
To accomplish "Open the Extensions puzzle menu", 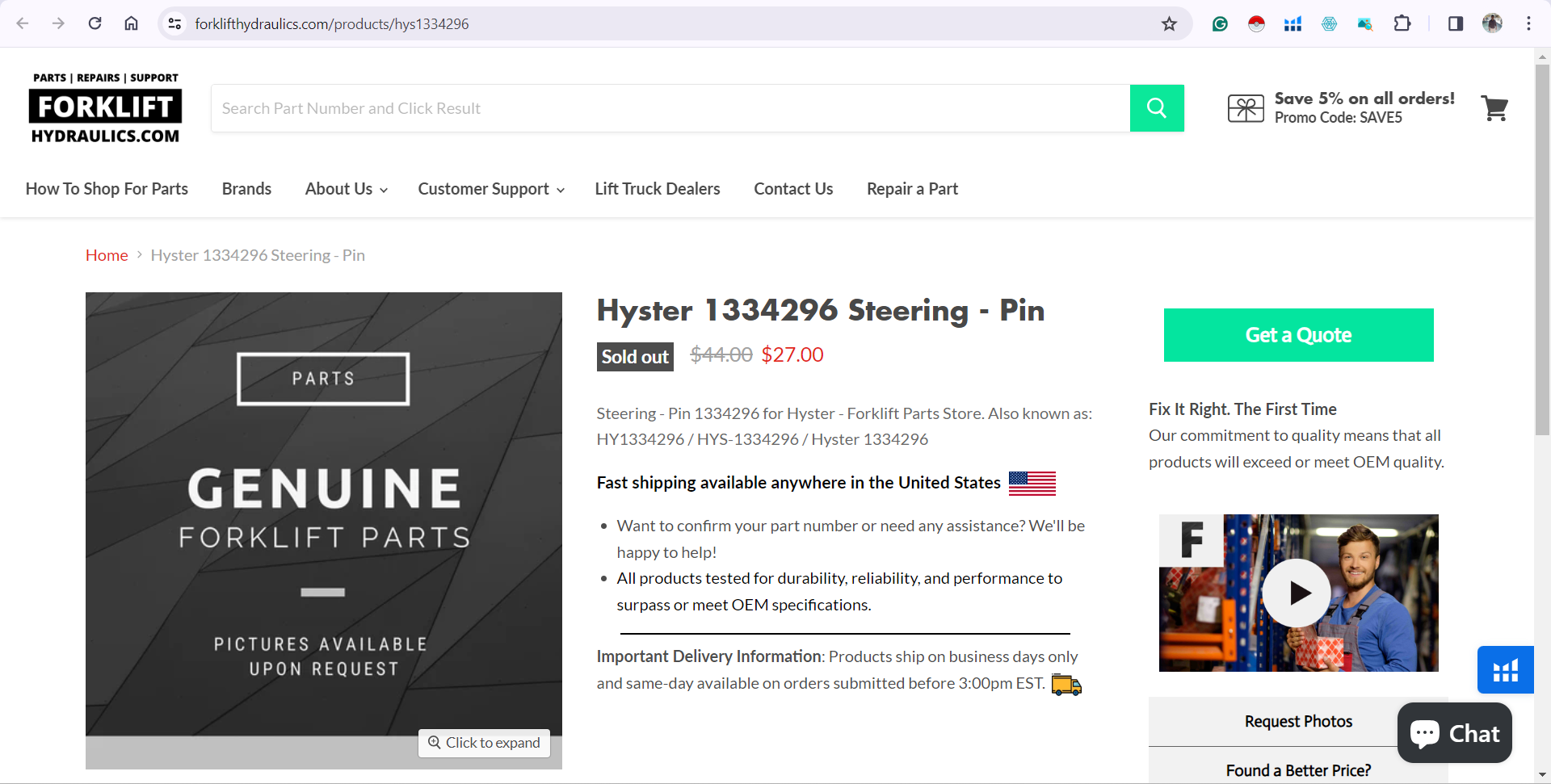I will point(1402,23).
